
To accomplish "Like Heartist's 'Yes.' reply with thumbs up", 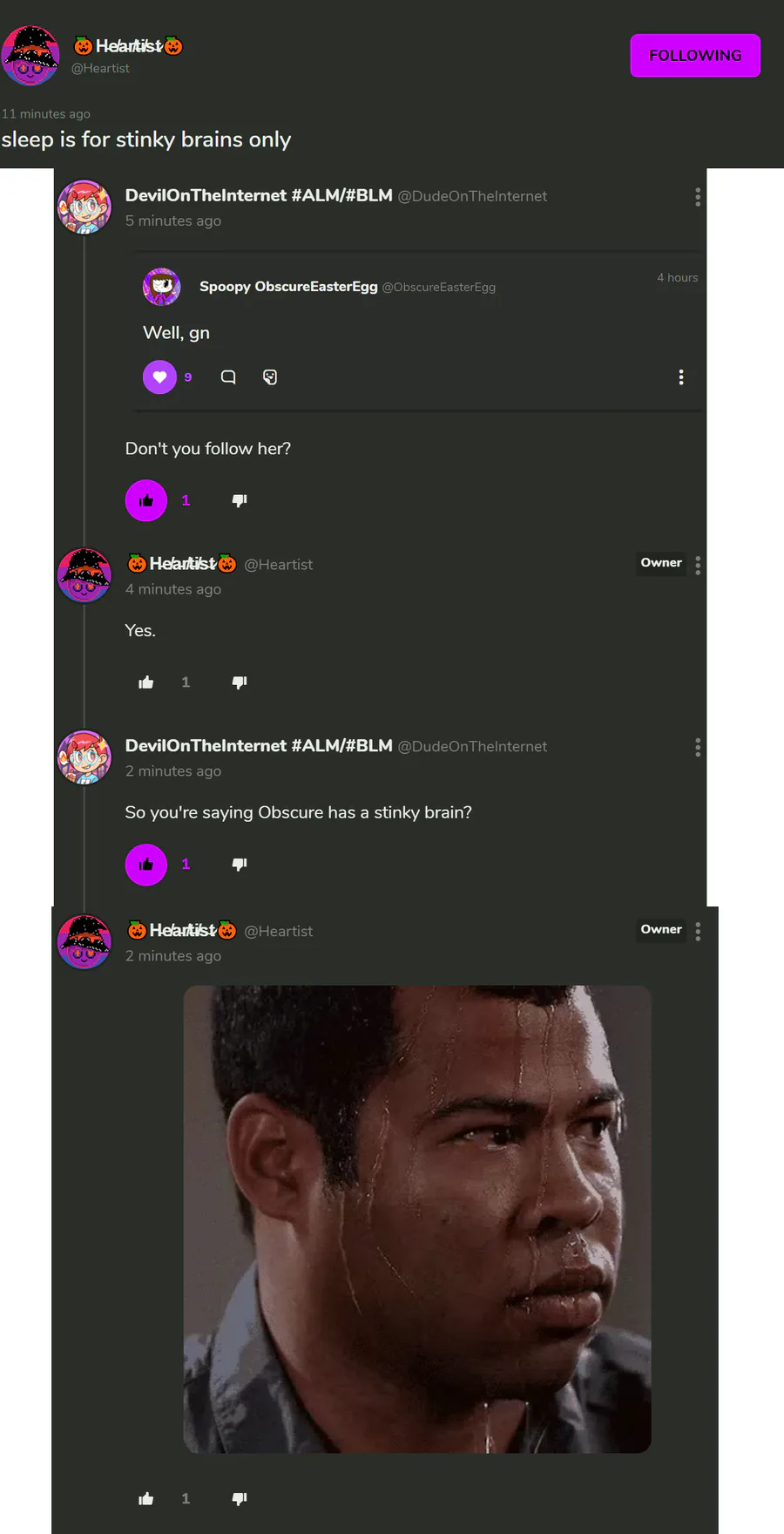I will 146,682.
